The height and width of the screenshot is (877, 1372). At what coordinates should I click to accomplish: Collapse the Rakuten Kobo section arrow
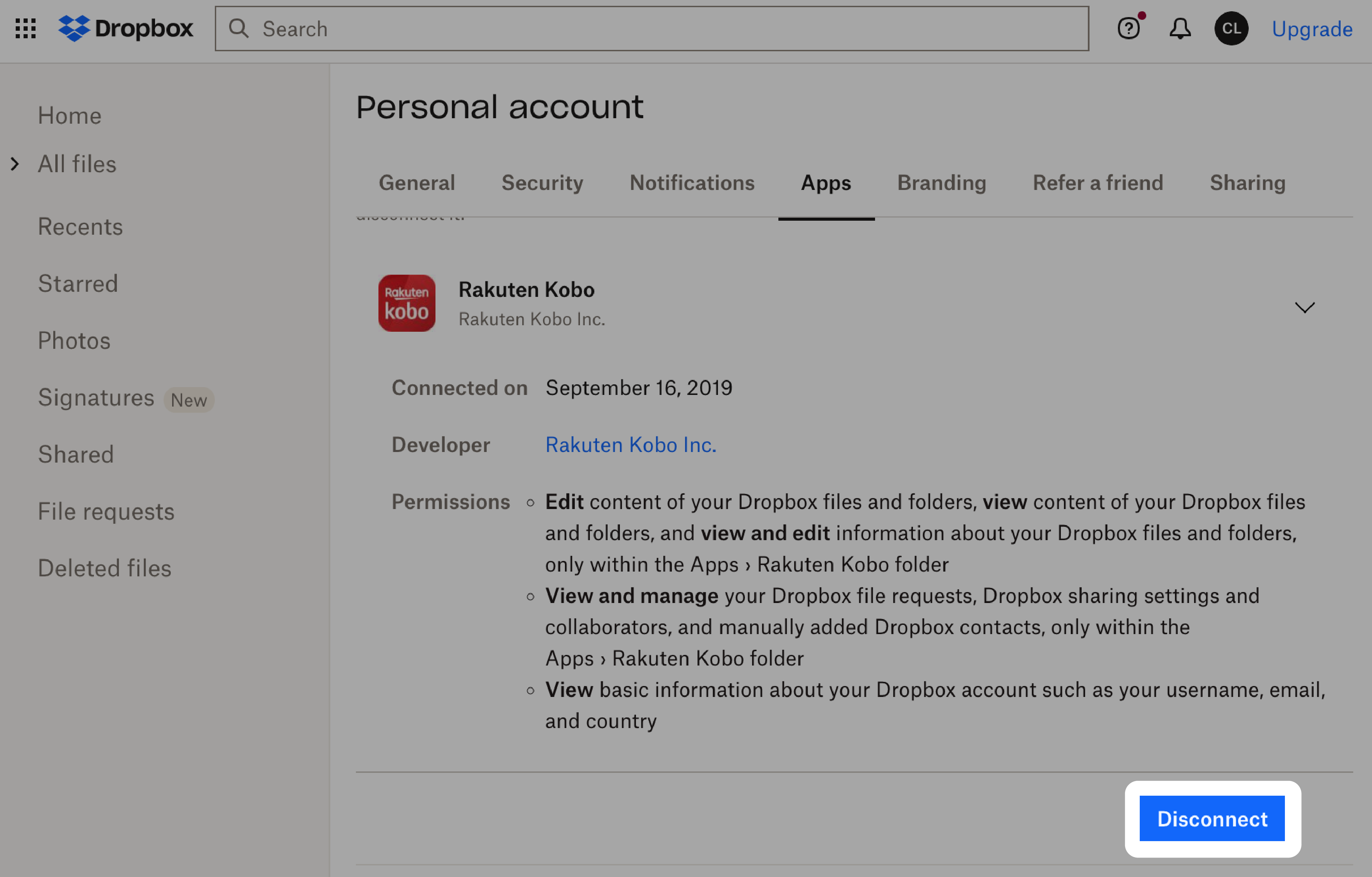(1305, 307)
